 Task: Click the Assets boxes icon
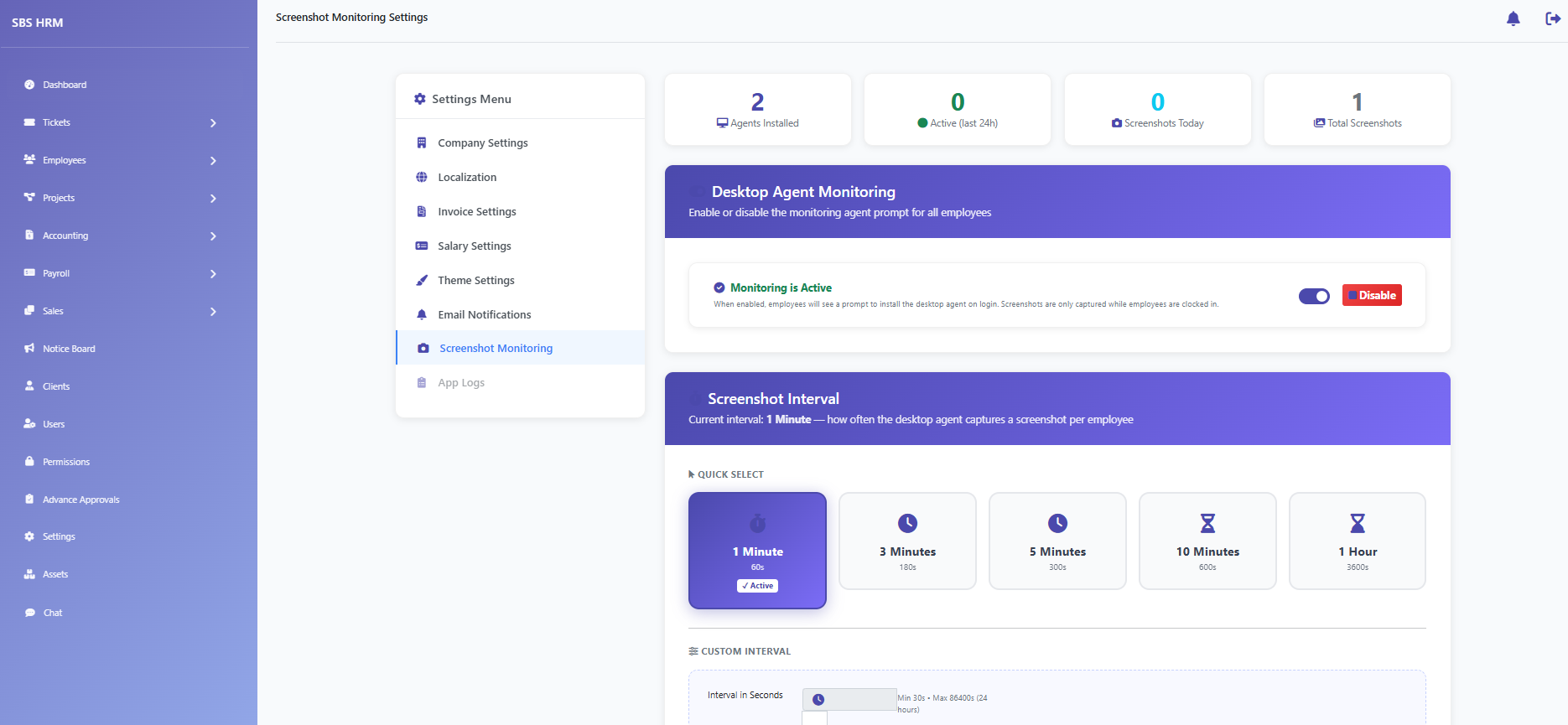29,574
